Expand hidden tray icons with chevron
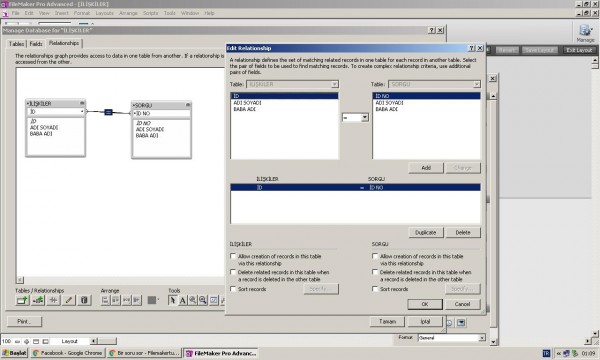Screen dimensions: 600x360 [x=558, y=353]
